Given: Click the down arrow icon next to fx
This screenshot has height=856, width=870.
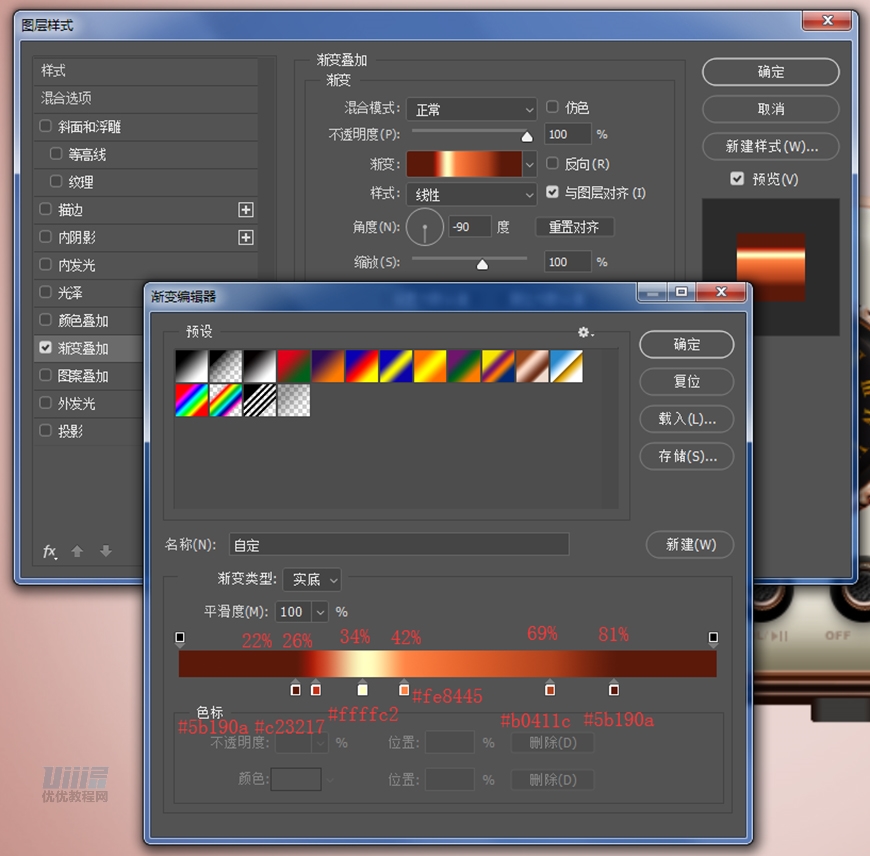Looking at the screenshot, I should [106, 552].
